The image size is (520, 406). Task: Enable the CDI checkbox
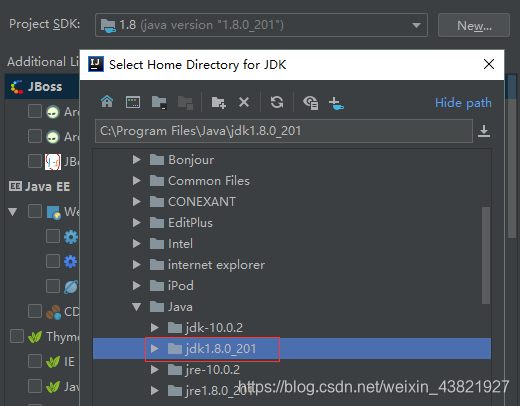tap(35, 311)
